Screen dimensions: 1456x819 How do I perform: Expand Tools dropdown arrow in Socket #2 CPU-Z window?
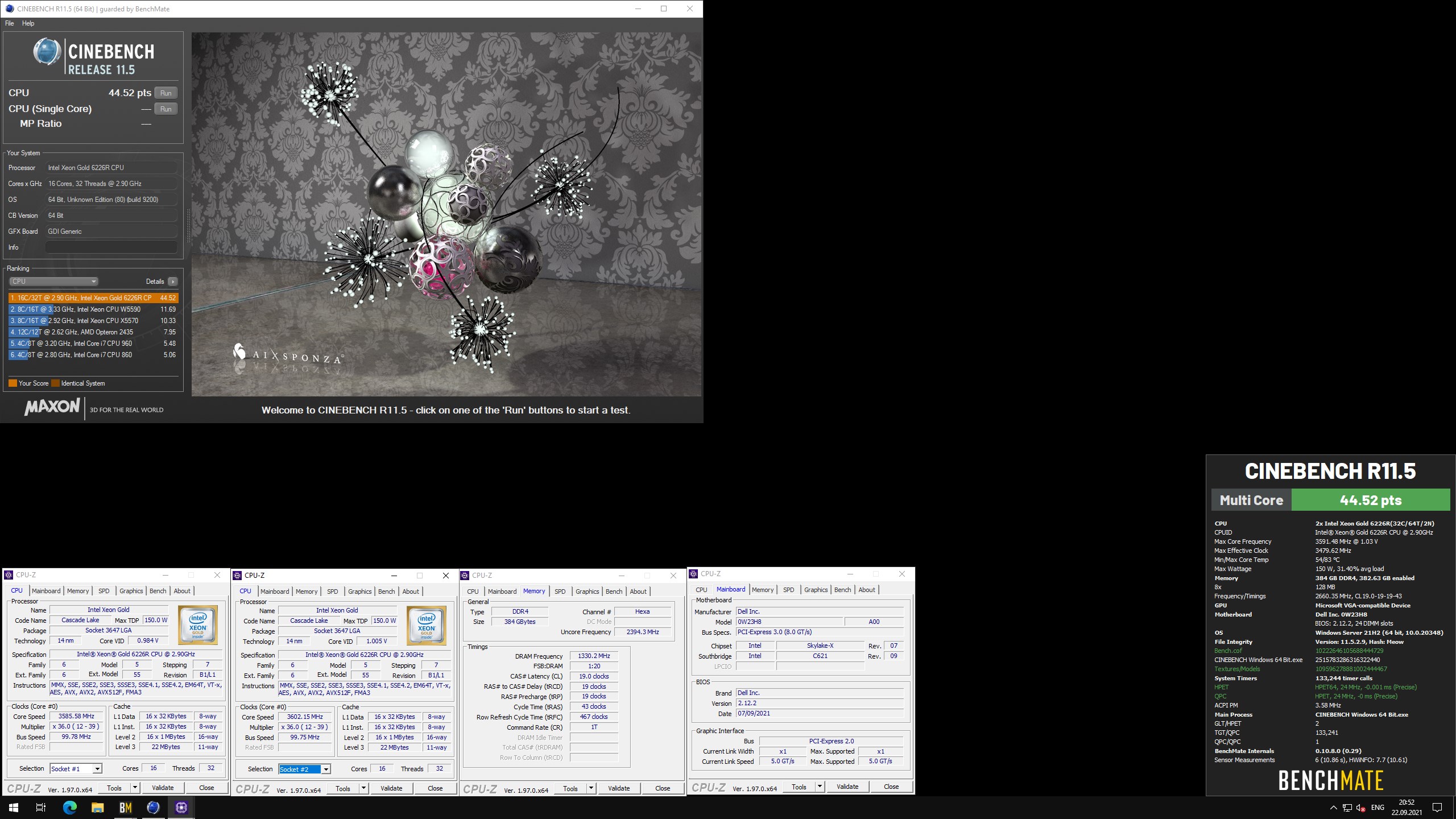click(x=363, y=788)
